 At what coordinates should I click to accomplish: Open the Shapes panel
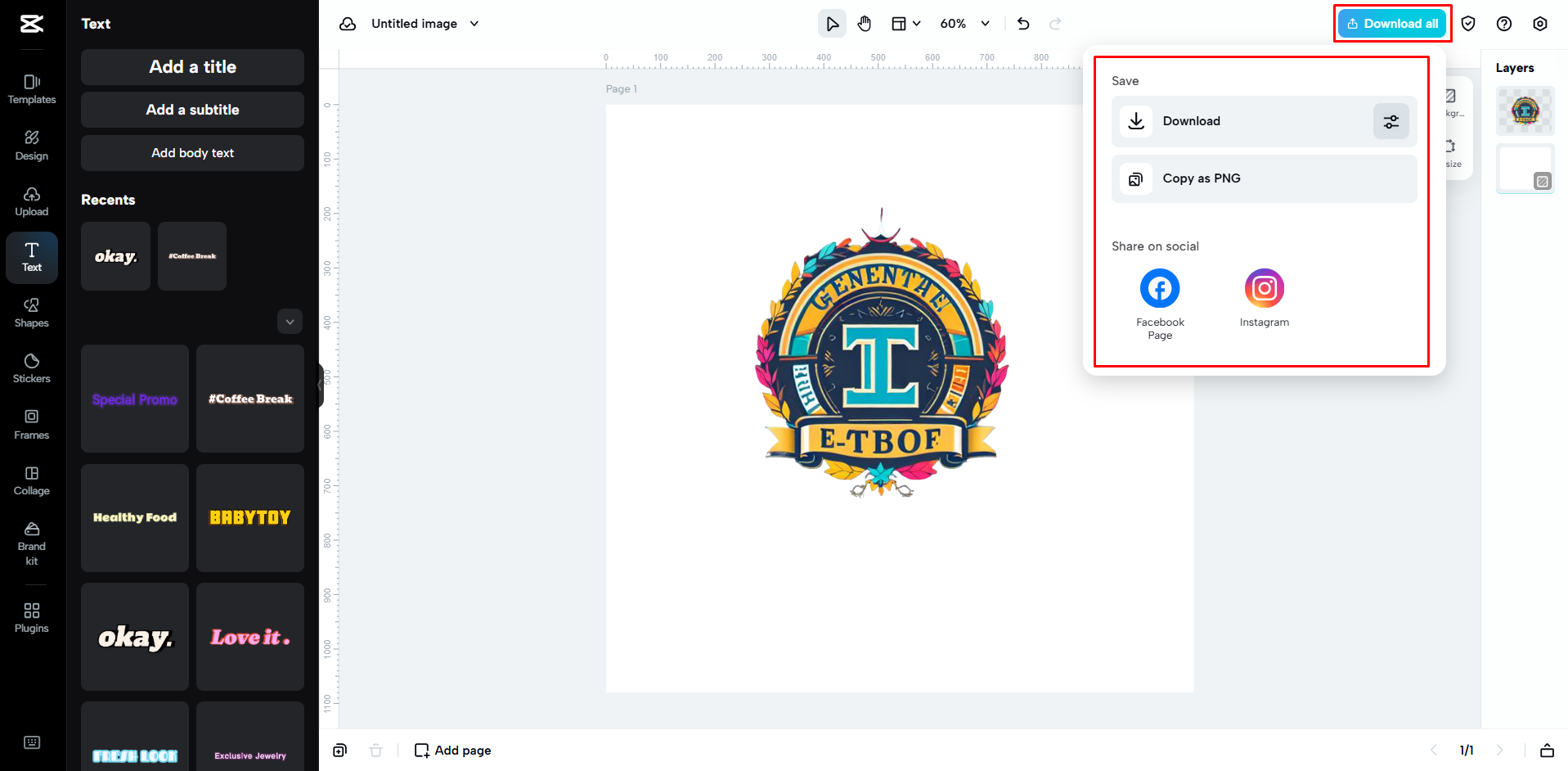click(31, 312)
